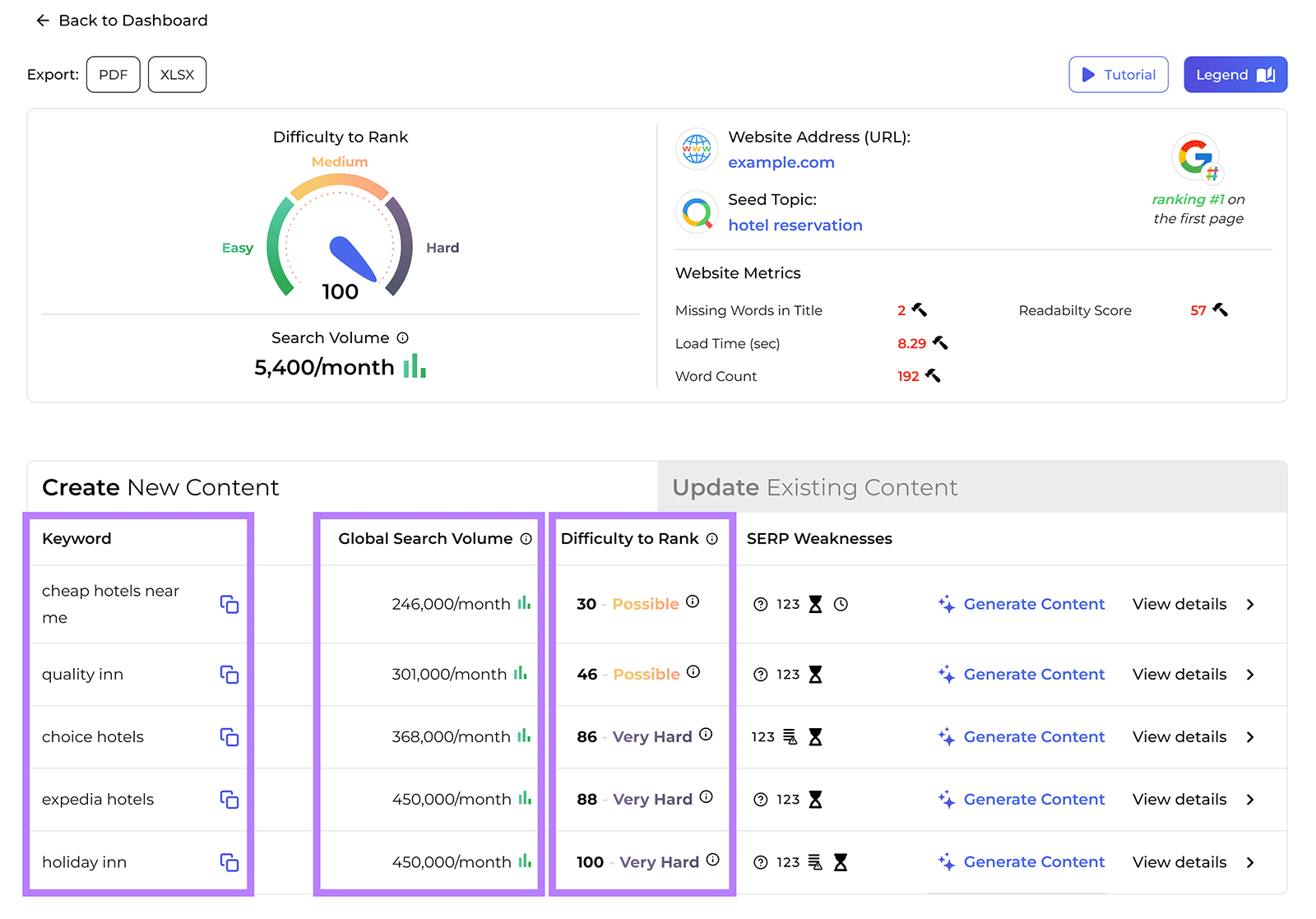Open the example.com website link
Screen dimensions: 1316x919
tap(781, 163)
